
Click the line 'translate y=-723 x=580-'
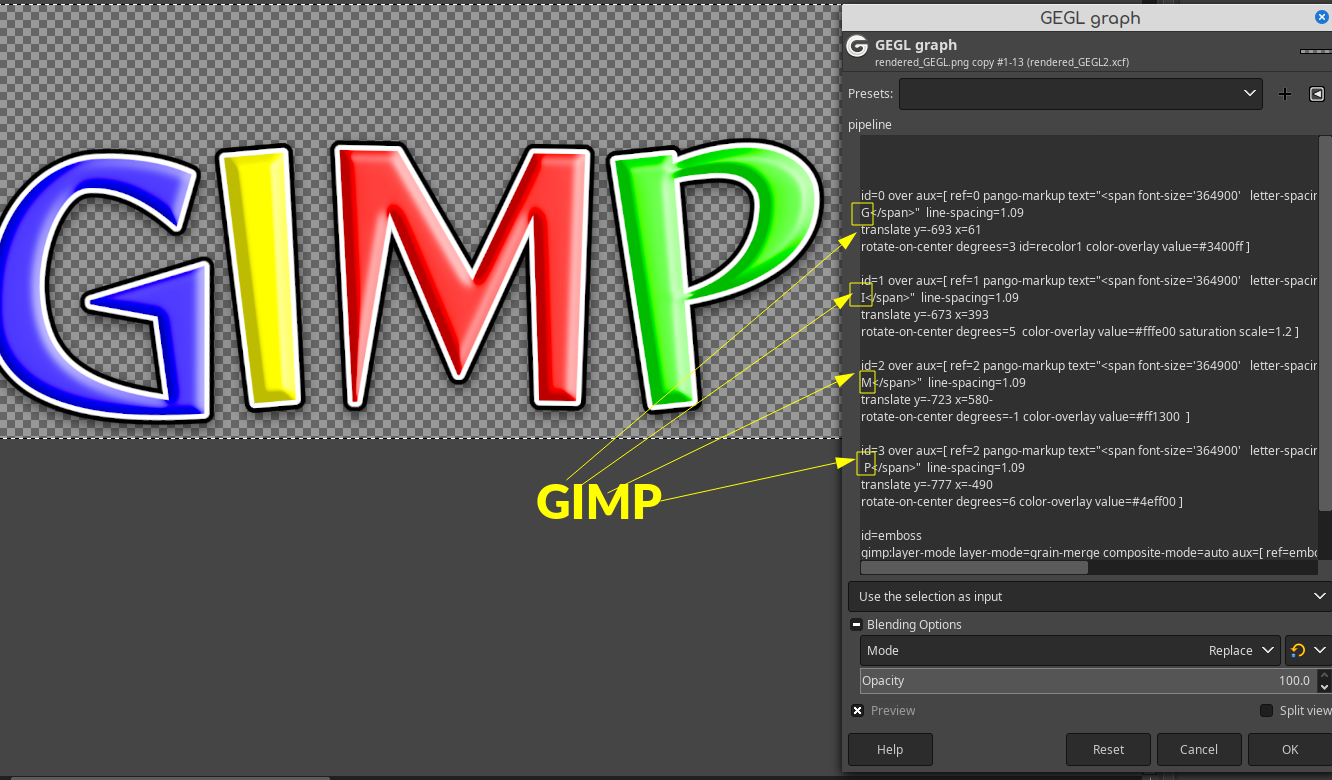[927, 400]
